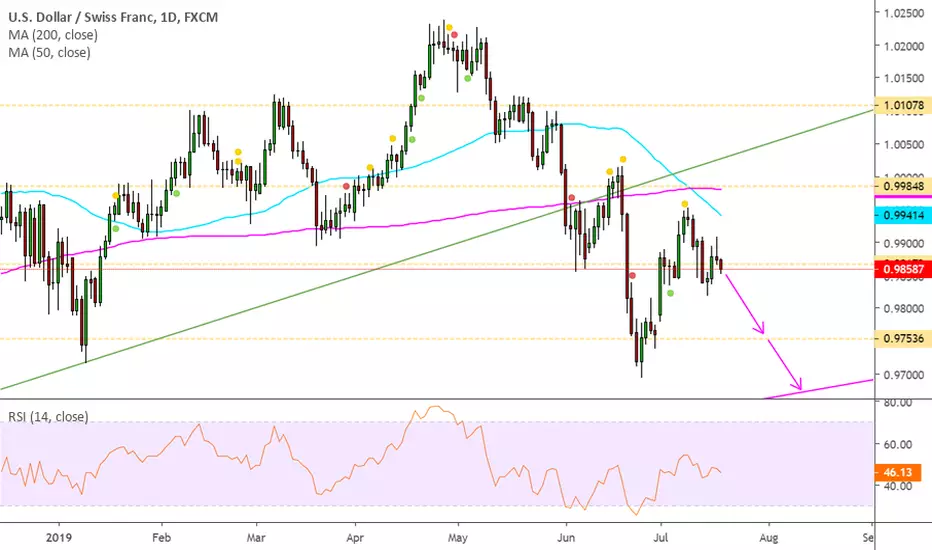
Task: Click the 0.97000 price axis label
Action: click(x=903, y=375)
